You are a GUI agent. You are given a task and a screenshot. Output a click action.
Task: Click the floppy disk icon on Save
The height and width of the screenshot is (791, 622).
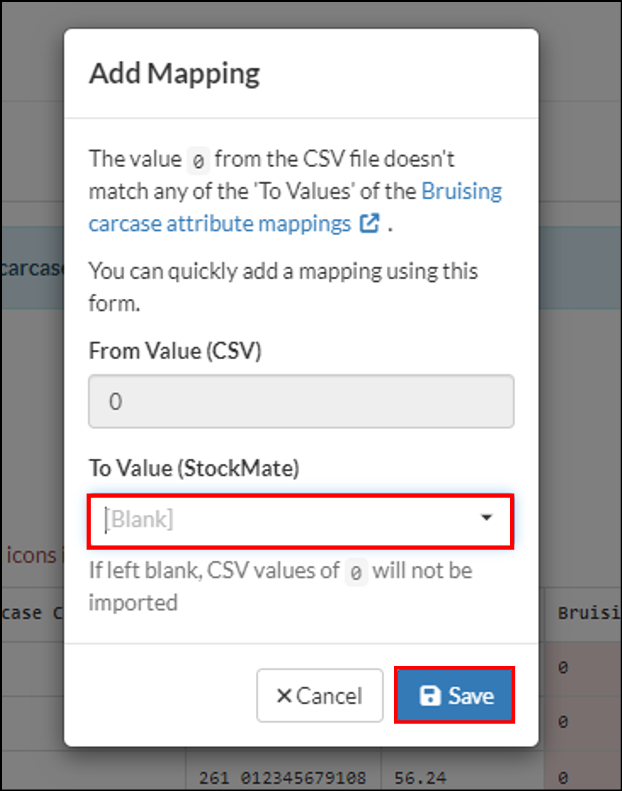click(x=430, y=696)
